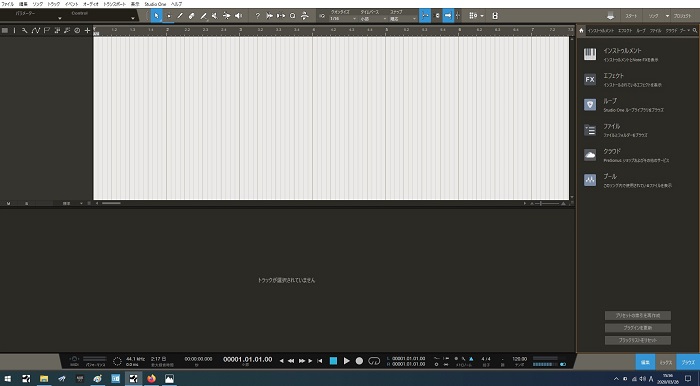The image size is (700, 386).
Task: Open the Quantize 1/16 dropdown
Action: (x=343, y=19)
